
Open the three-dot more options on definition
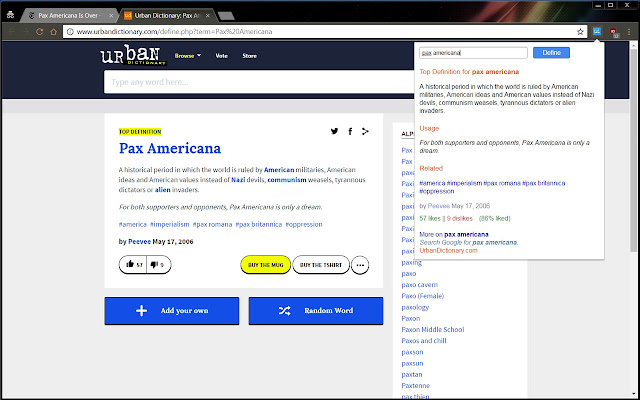(360, 265)
